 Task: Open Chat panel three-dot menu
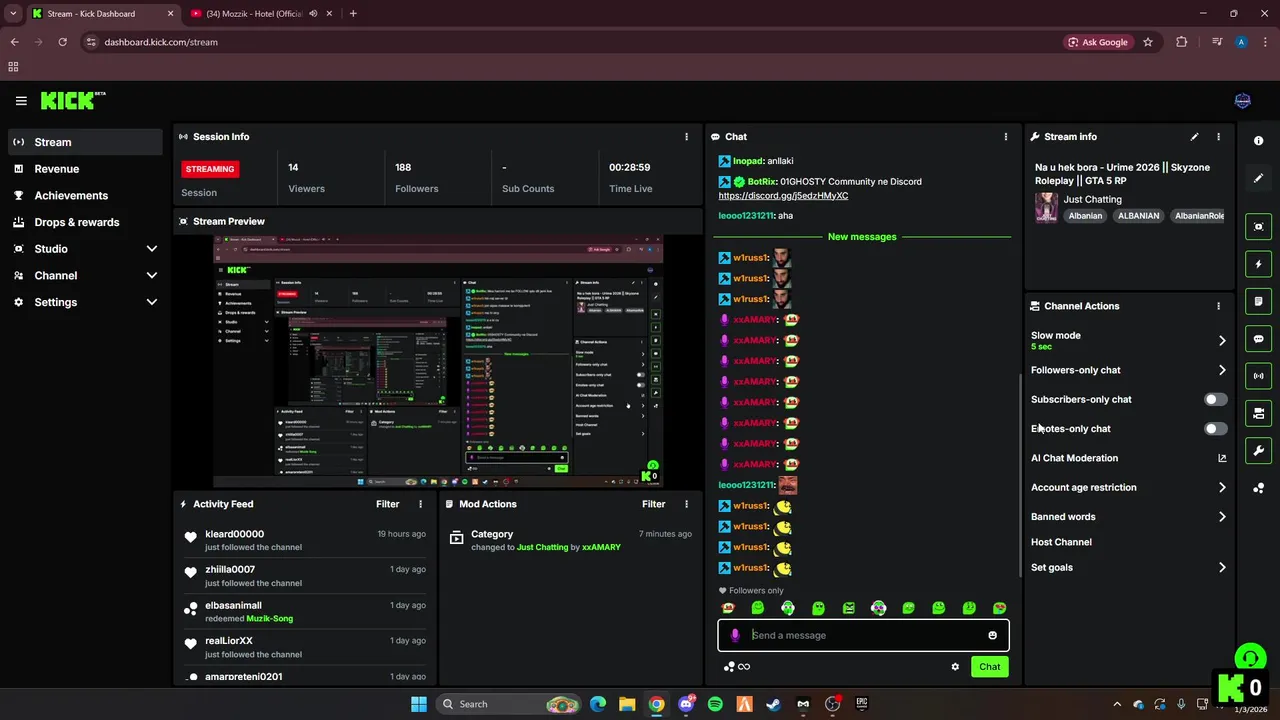[1006, 137]
